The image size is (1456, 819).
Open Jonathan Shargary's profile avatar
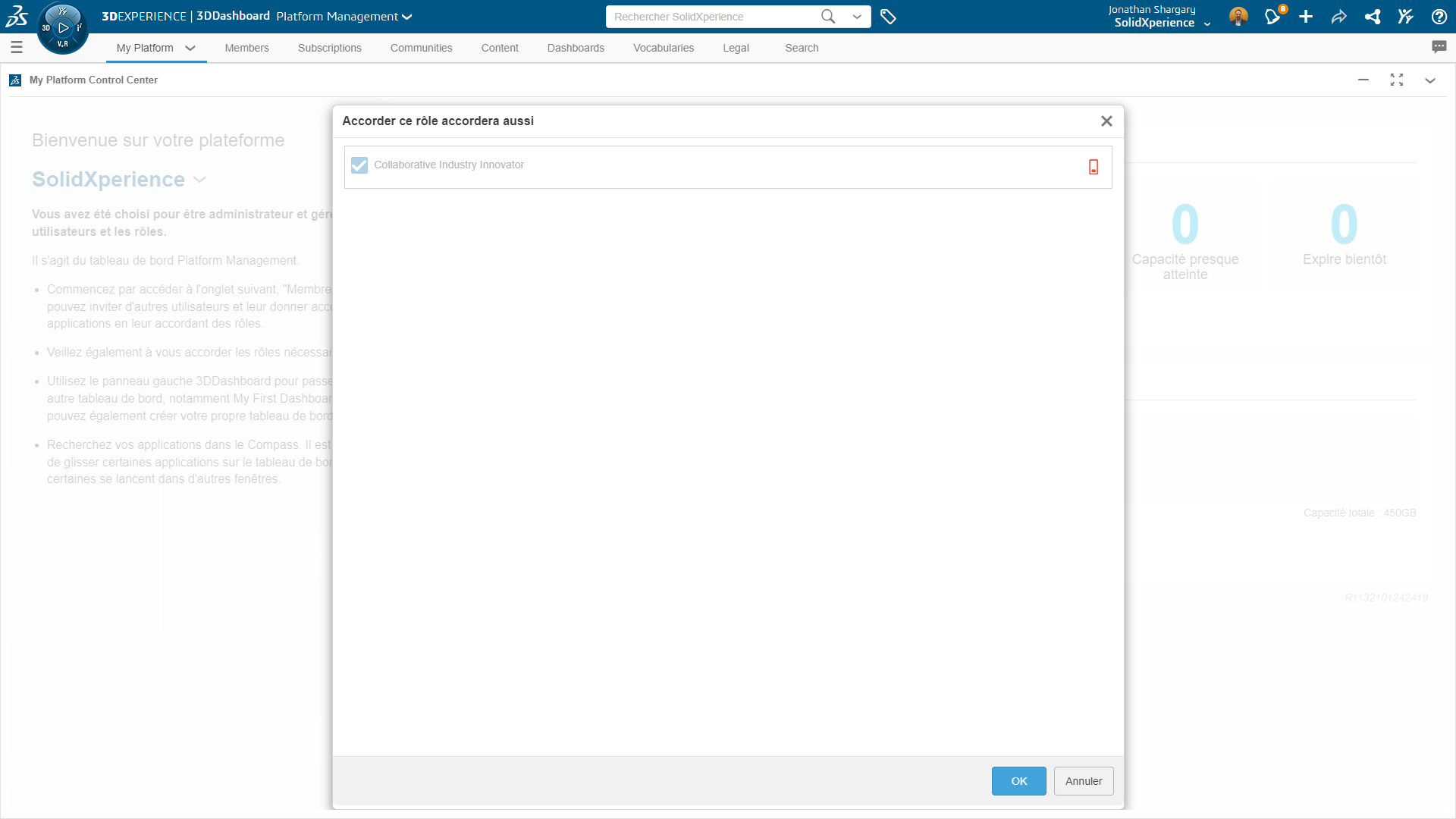point(1238,17)
